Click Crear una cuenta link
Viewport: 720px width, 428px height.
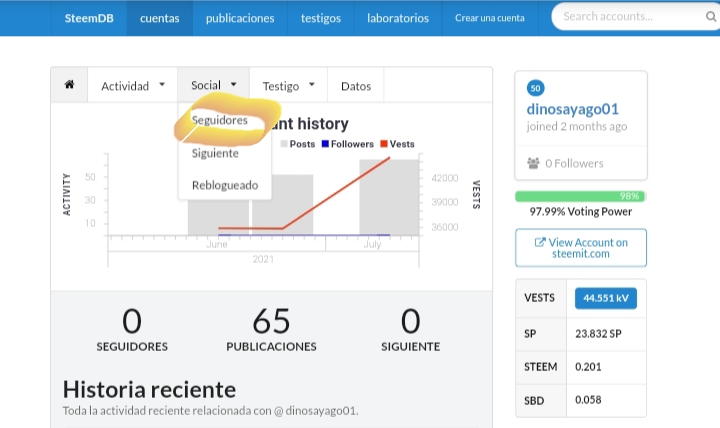pyautogui.click(x=489, y=18)
